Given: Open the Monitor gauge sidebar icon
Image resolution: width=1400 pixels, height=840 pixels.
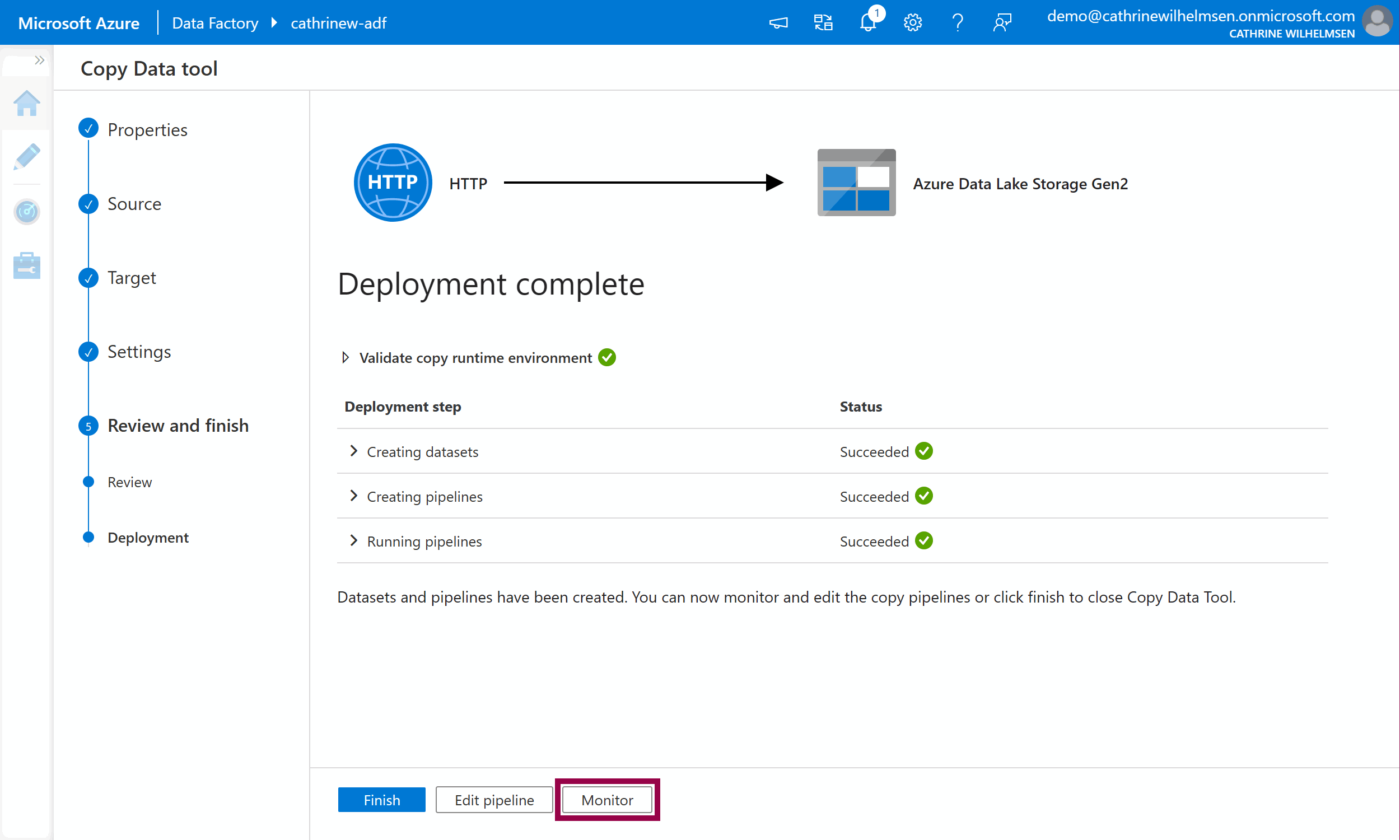Looking at the screenshot, I should (x=26, y=212).
